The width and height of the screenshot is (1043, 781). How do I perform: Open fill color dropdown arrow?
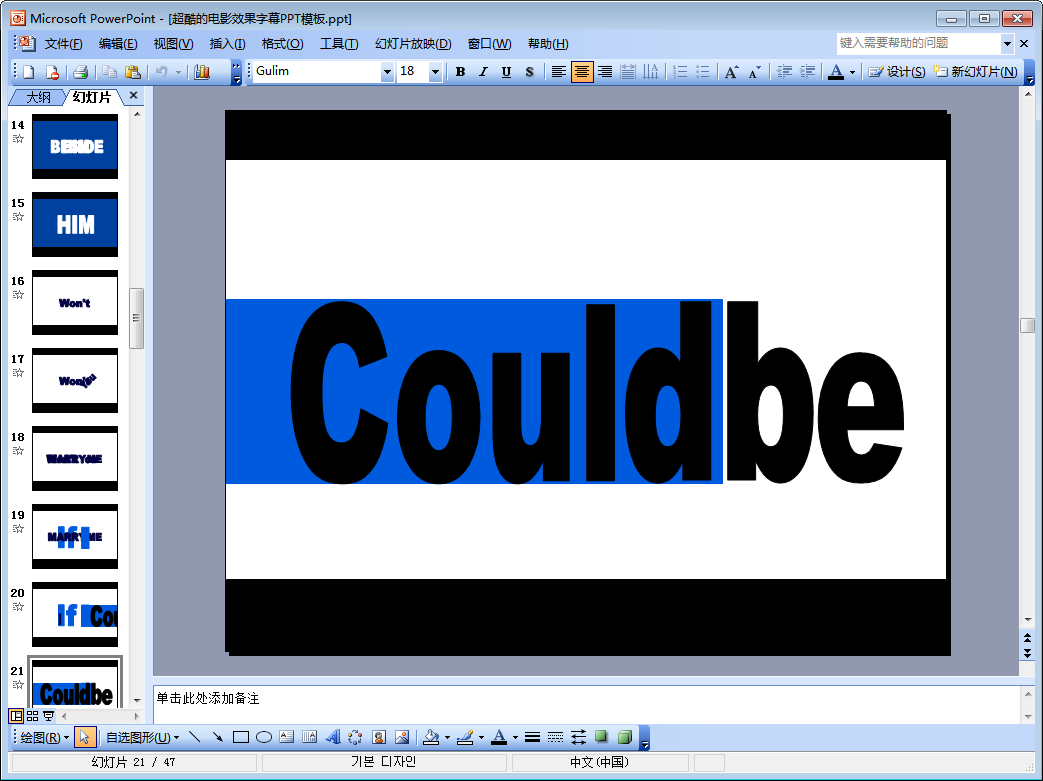pos(447,737)
